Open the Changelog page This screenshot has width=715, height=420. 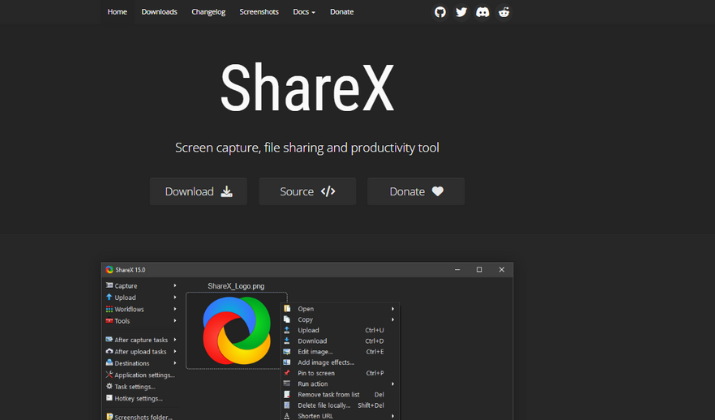point(208,12)
